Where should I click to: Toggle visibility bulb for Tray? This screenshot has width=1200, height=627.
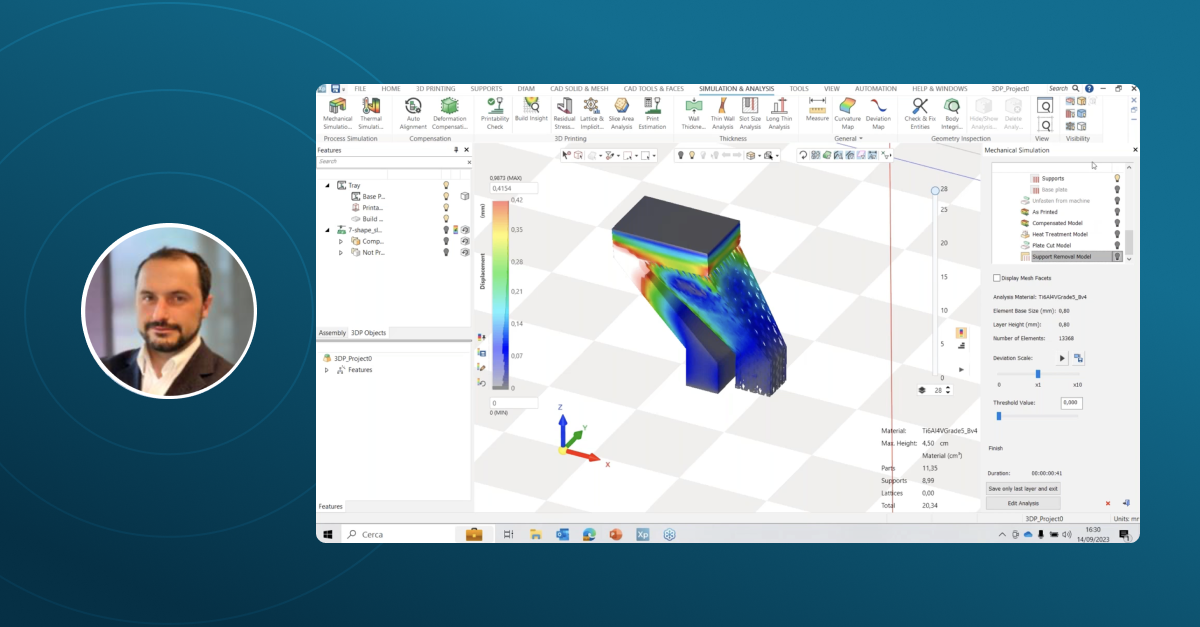click(x=446, y=185)
